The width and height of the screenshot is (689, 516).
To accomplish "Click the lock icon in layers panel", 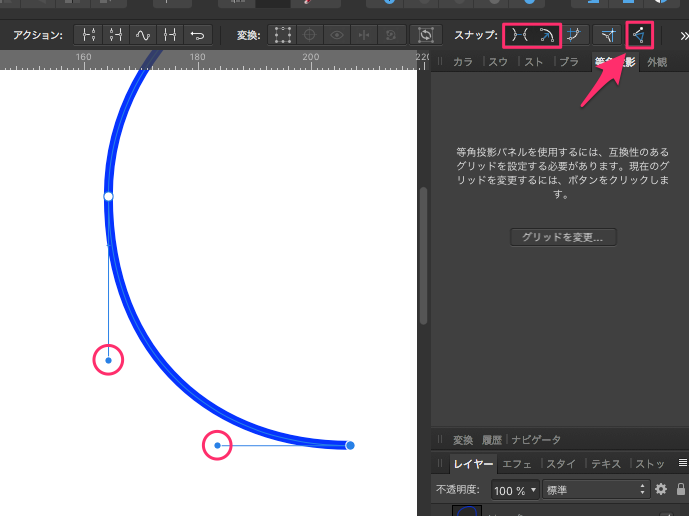I will pyautogui.click(x=680, y=490).
